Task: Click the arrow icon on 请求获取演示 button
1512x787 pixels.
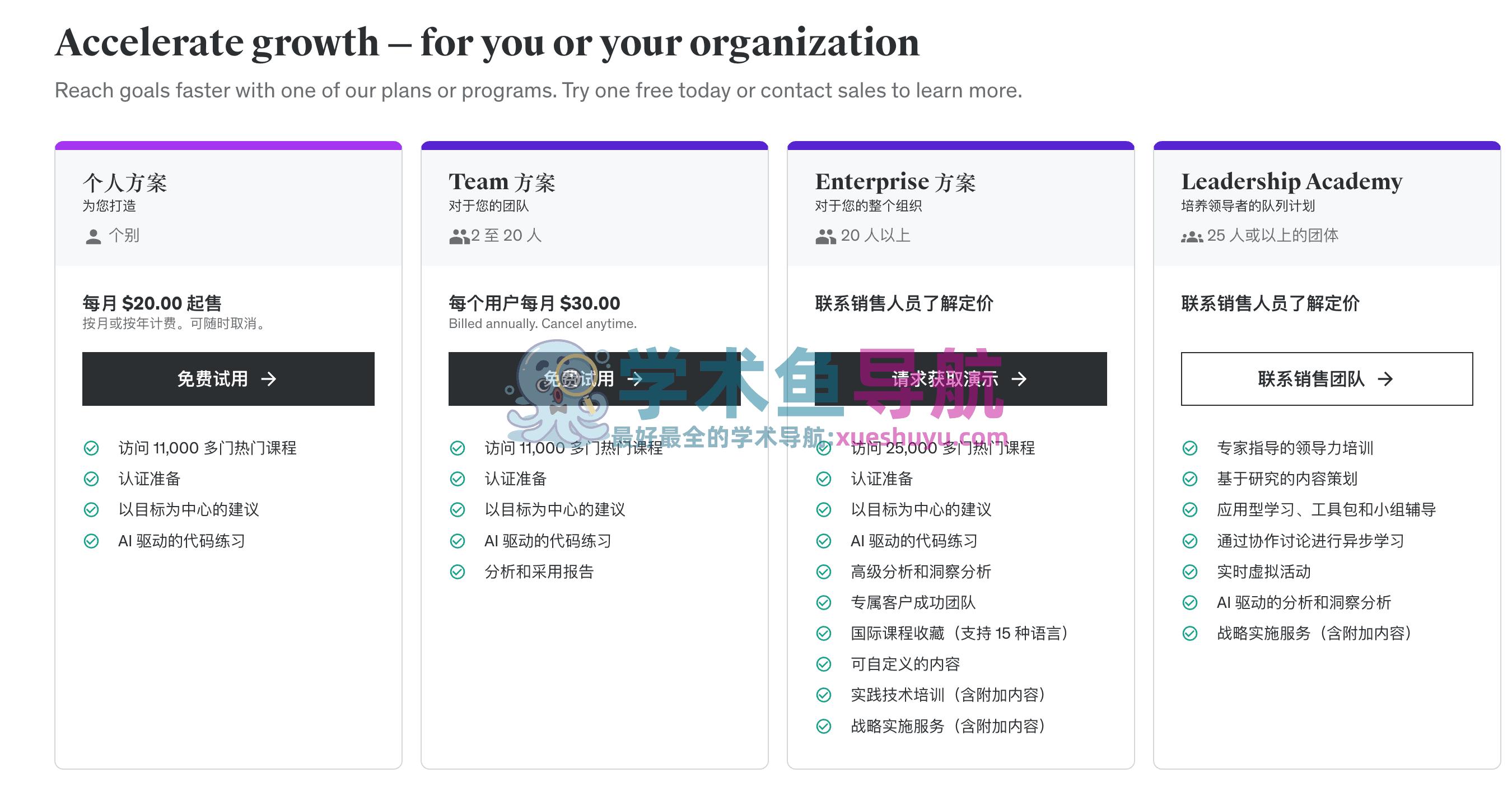Action: pyautogui.click(x=1020, y=379)
